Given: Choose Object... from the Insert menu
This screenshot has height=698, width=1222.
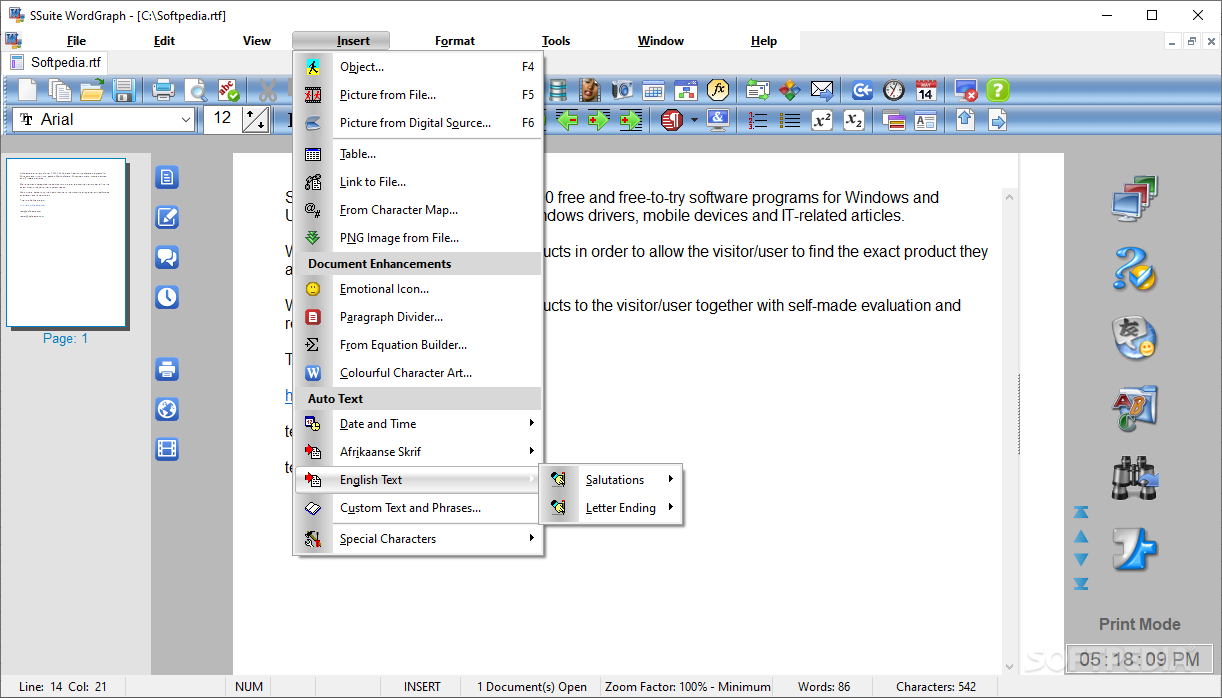Looking at the screenshot, I should pos(419,67).
